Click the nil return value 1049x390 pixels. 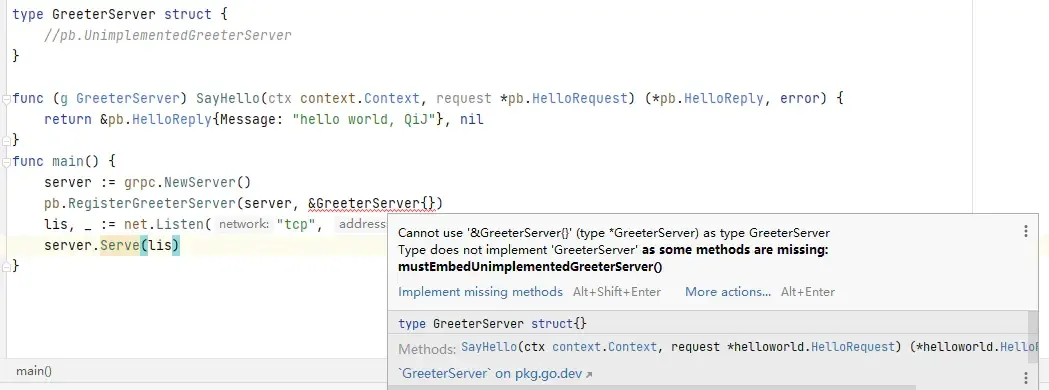tap(472, 120)
